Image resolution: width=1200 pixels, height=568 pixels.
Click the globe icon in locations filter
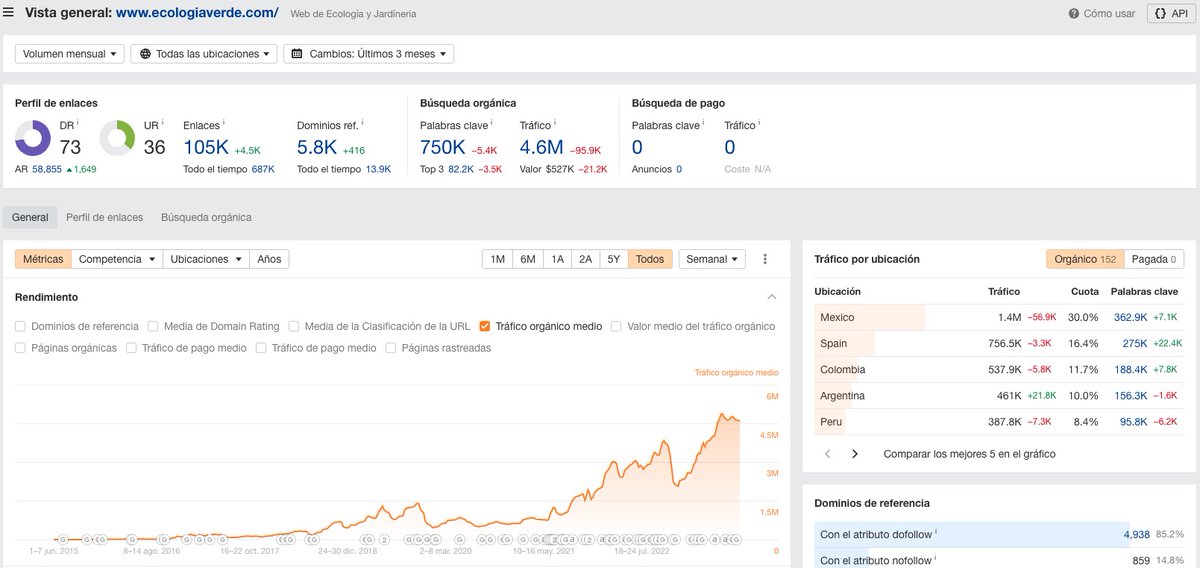146,54
